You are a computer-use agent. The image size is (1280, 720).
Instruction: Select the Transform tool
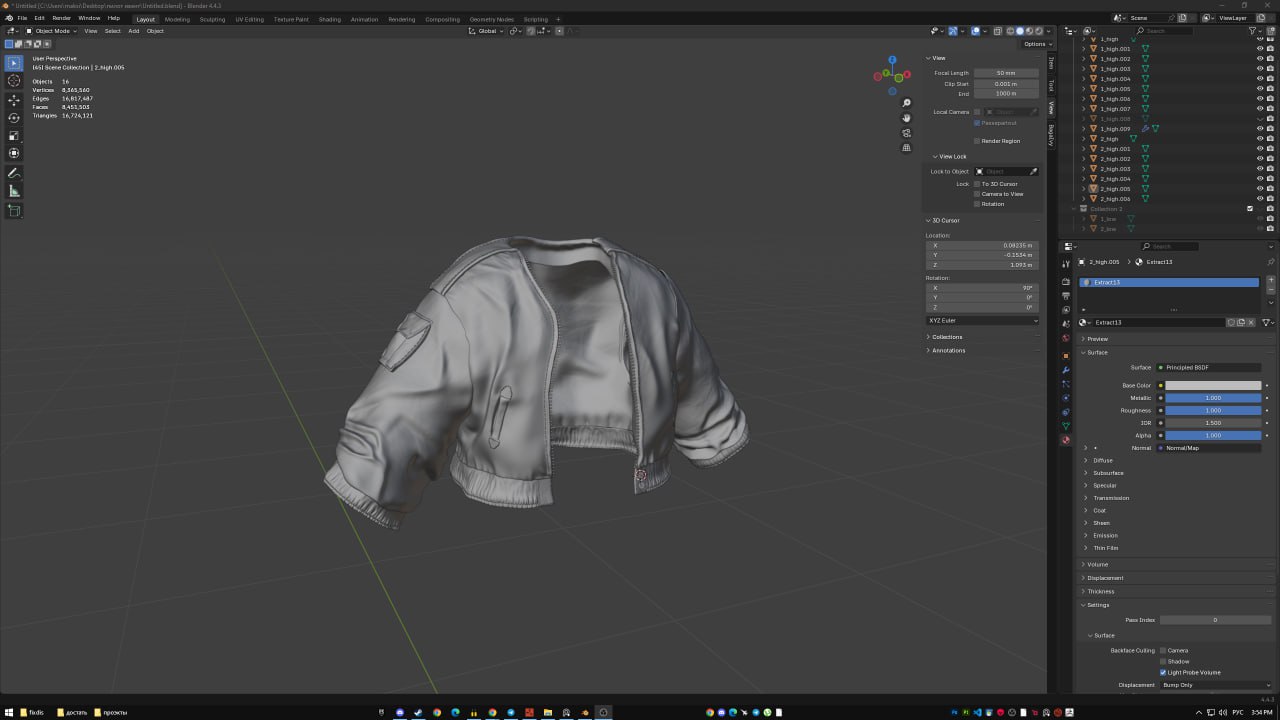[14, 153]
